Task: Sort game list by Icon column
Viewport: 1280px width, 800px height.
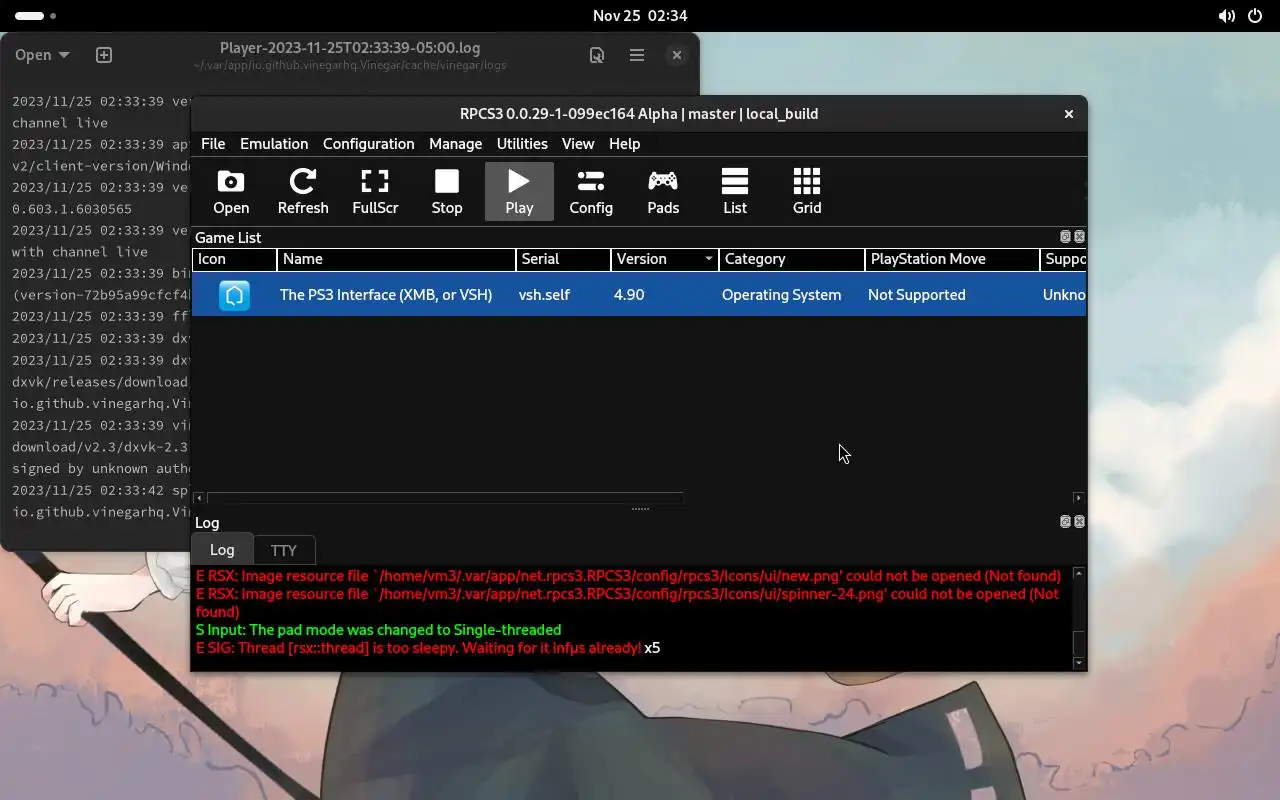Action: coord(235,259)
